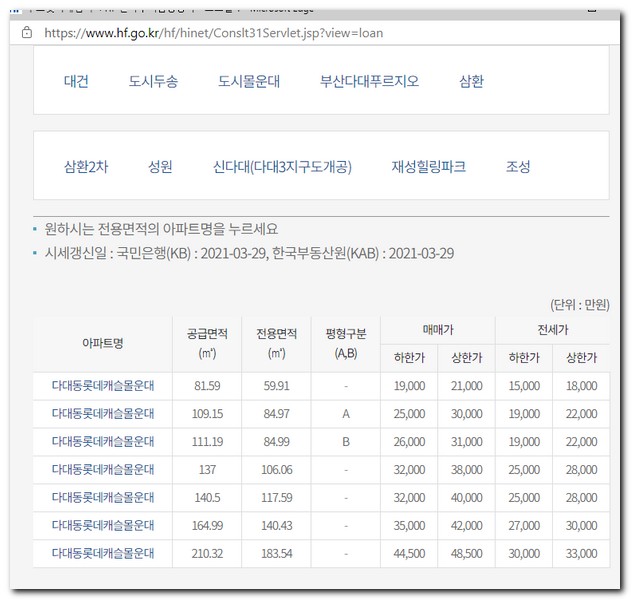
Task: Choose 도시몰운대 from the complex list
Action: click(249, 81)
